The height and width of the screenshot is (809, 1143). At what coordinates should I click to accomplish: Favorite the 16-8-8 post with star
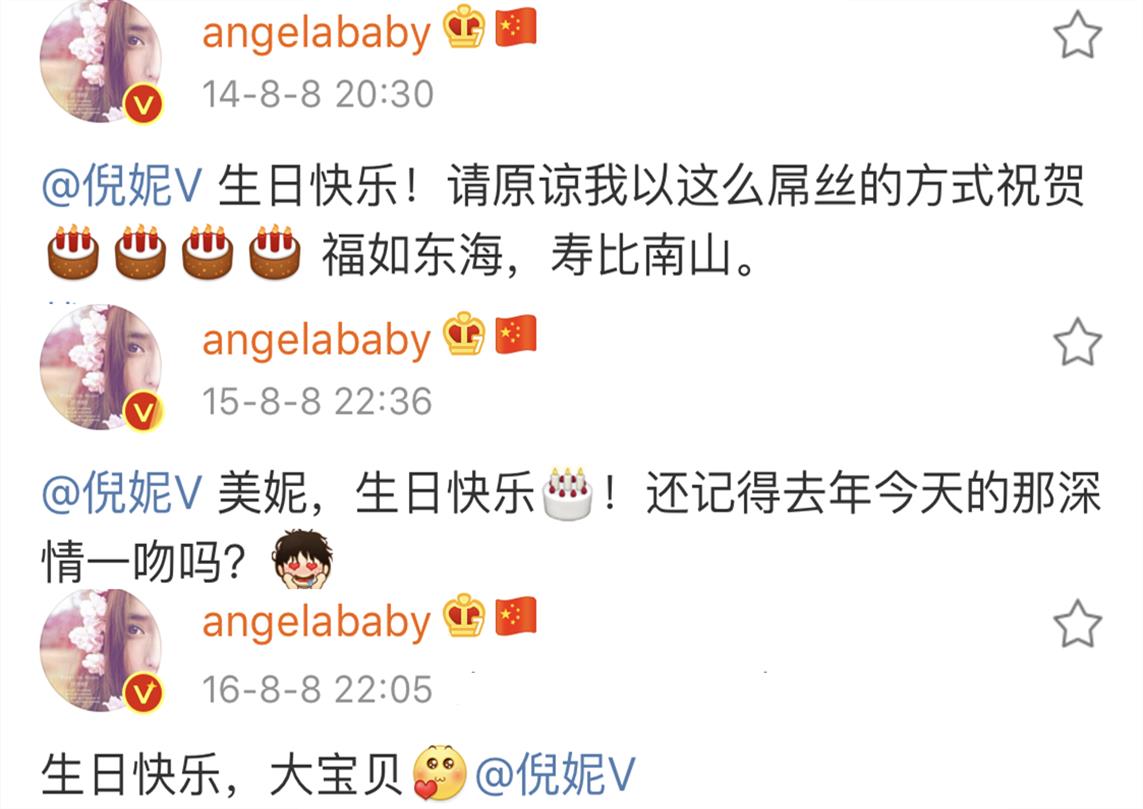1077,623
